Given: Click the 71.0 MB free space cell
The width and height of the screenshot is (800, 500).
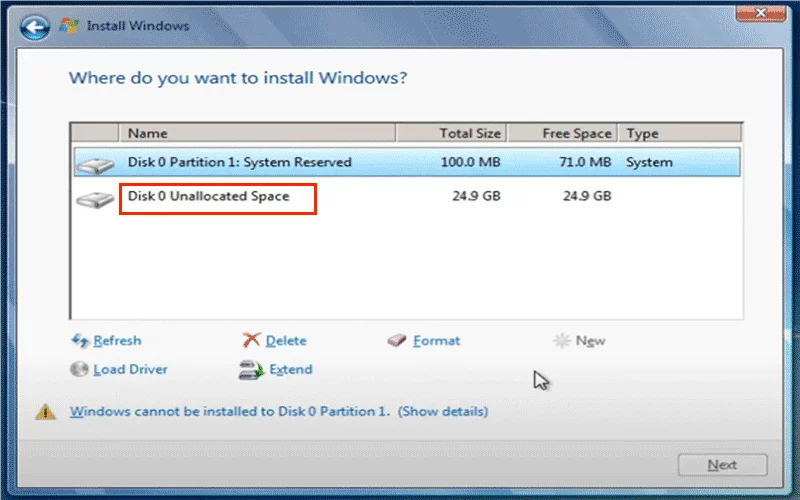Looking at the screenshot, I should 585,162.
